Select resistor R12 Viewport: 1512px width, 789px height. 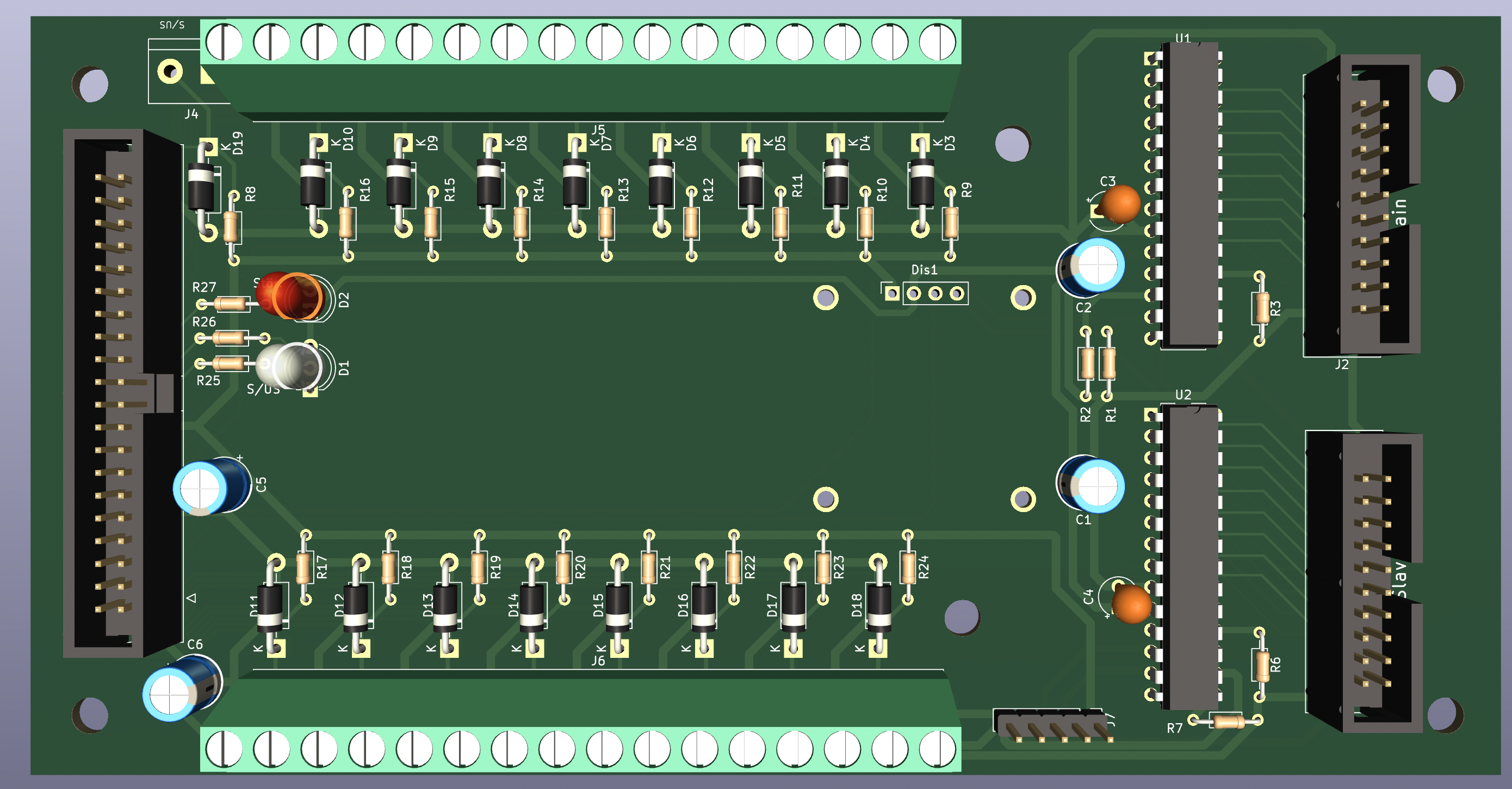(691, 223)
